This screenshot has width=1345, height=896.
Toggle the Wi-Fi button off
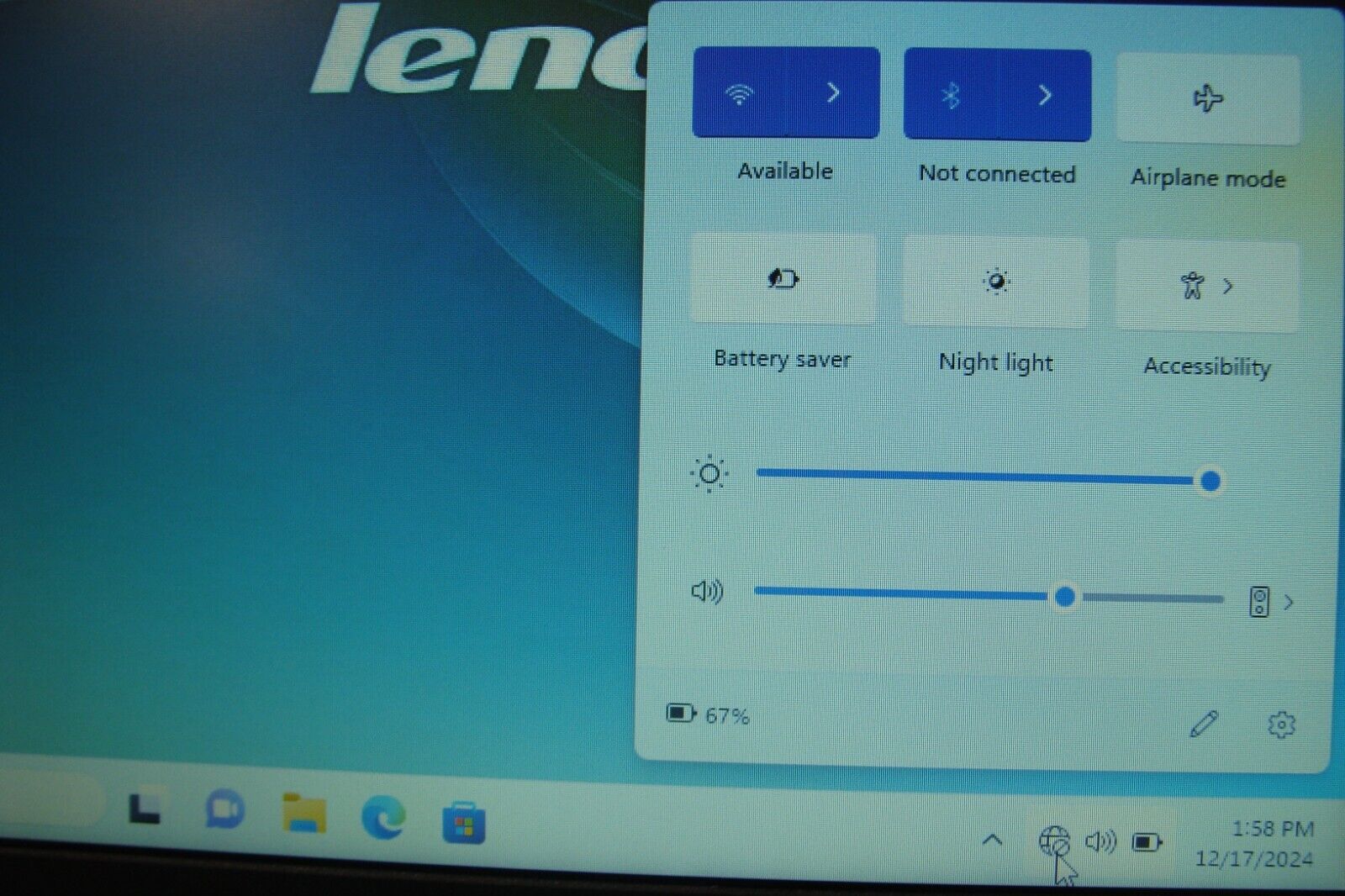tap(739, 93)
